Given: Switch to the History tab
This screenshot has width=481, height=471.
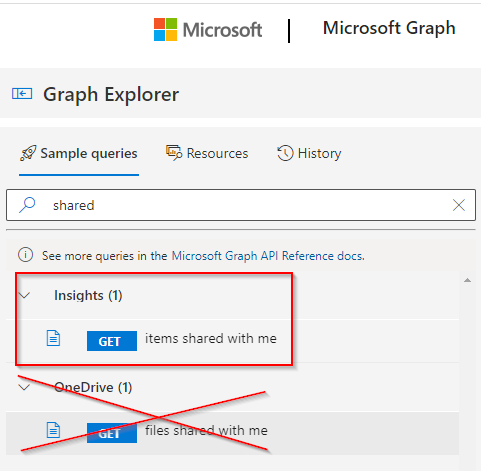Looking at the screenshot, I should click(309, 153).
